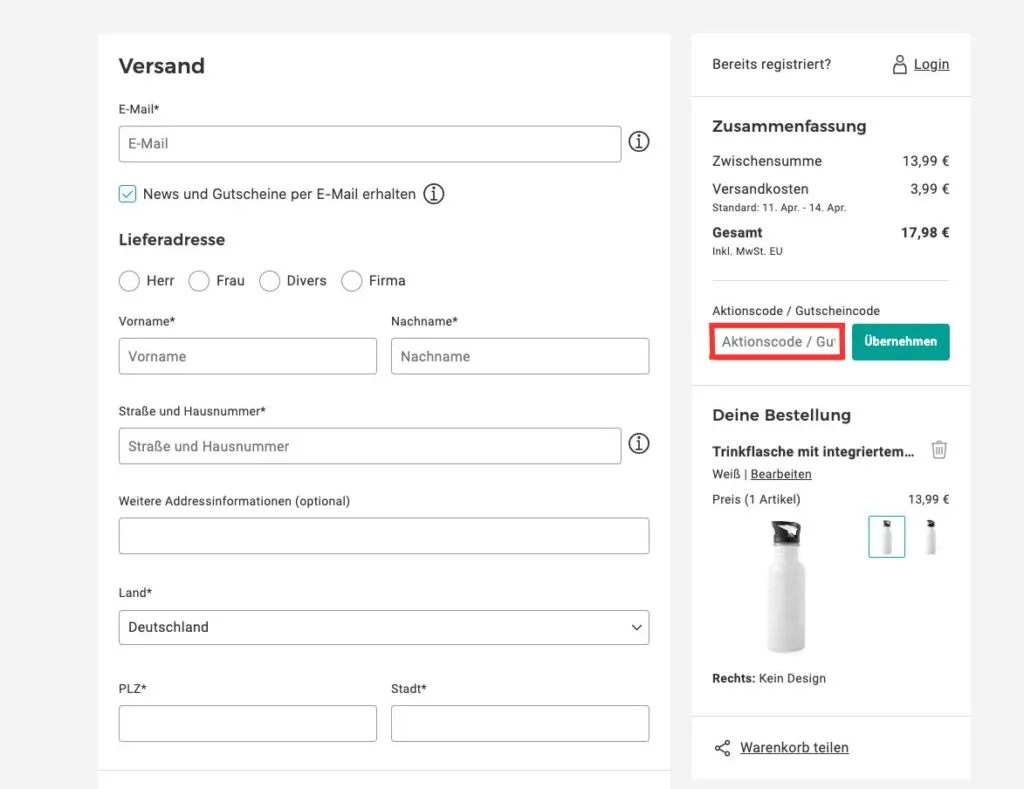
Task: Click Bearbeiten to edit the Trinkflasche
Action: [781, 473]
